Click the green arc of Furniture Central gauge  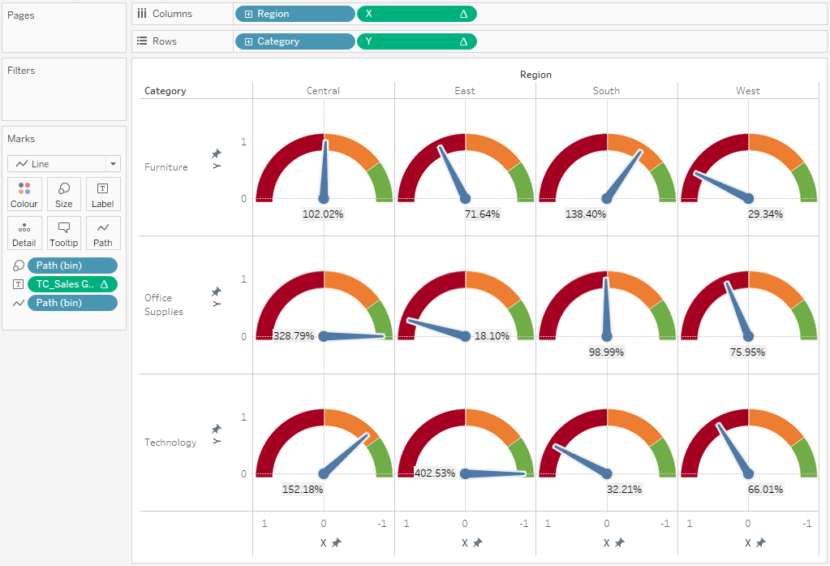[382, 181]
